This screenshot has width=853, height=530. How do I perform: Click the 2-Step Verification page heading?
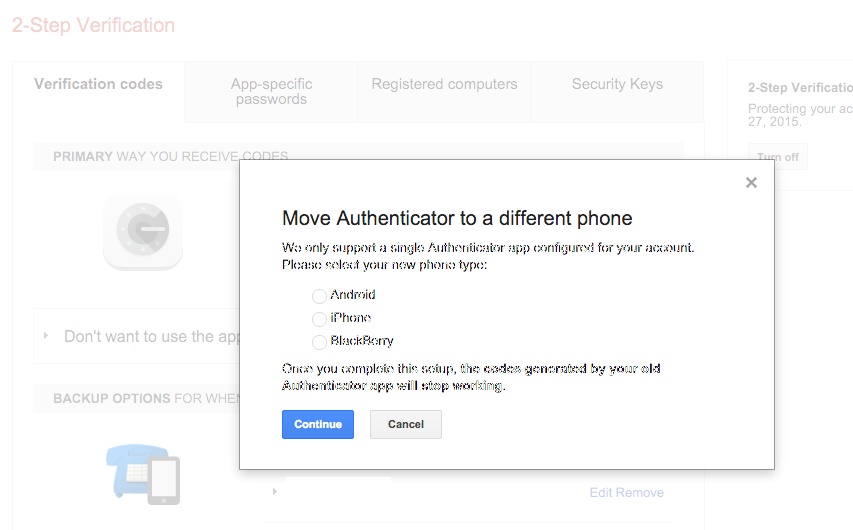point(94,25)
